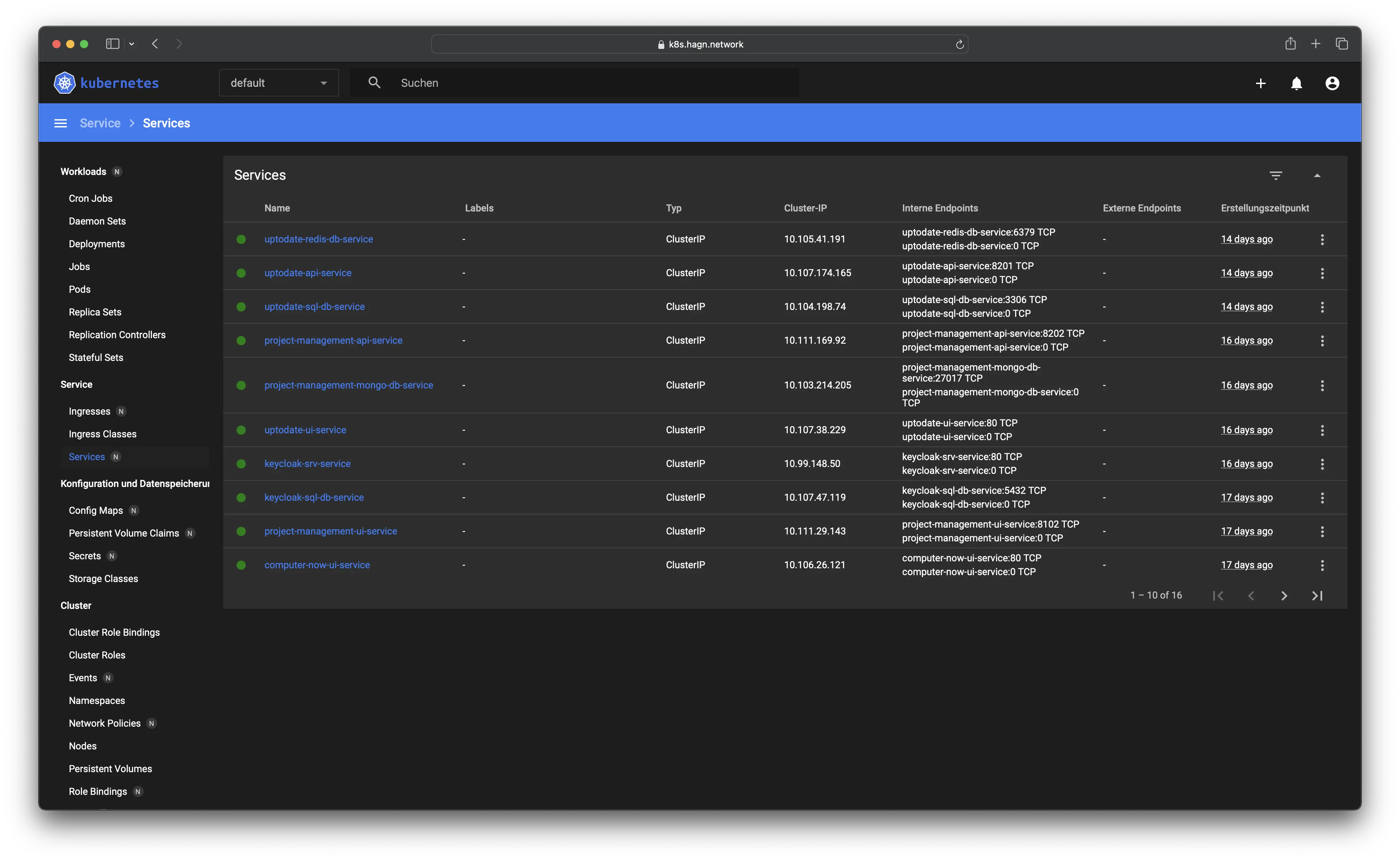Screen dimensions: 1400x861
Task: Open actions menu for keycloak-srv-service row
Action: (1322, 464)
